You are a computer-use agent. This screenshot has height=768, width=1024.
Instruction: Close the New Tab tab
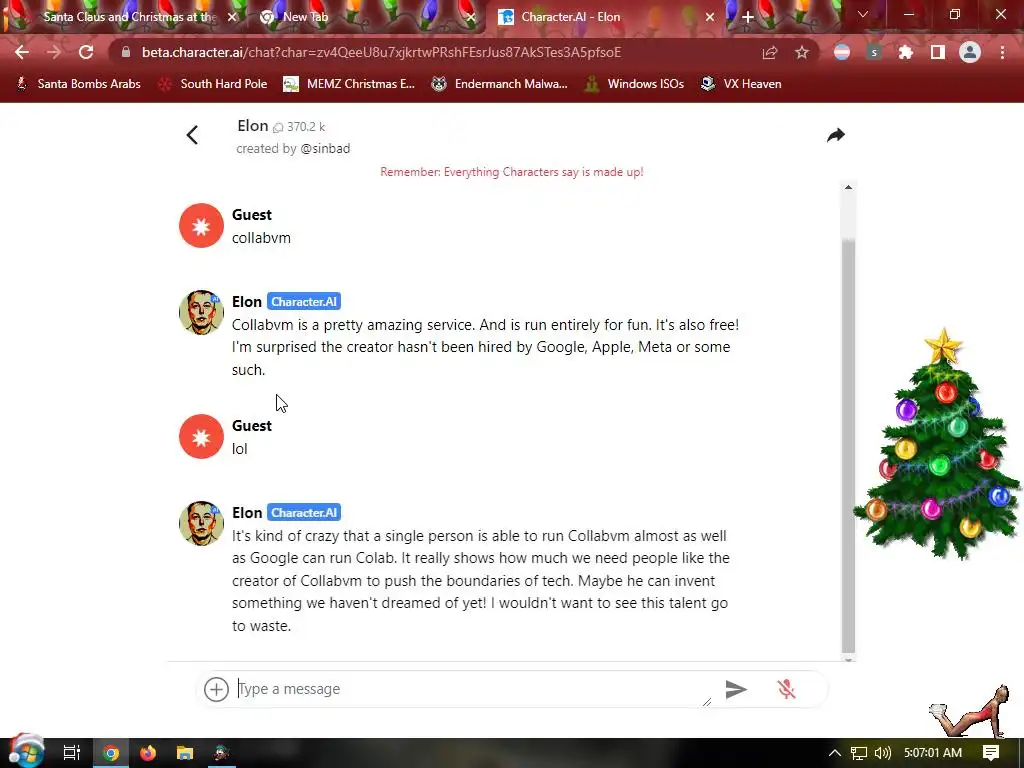tap(472, 17)
